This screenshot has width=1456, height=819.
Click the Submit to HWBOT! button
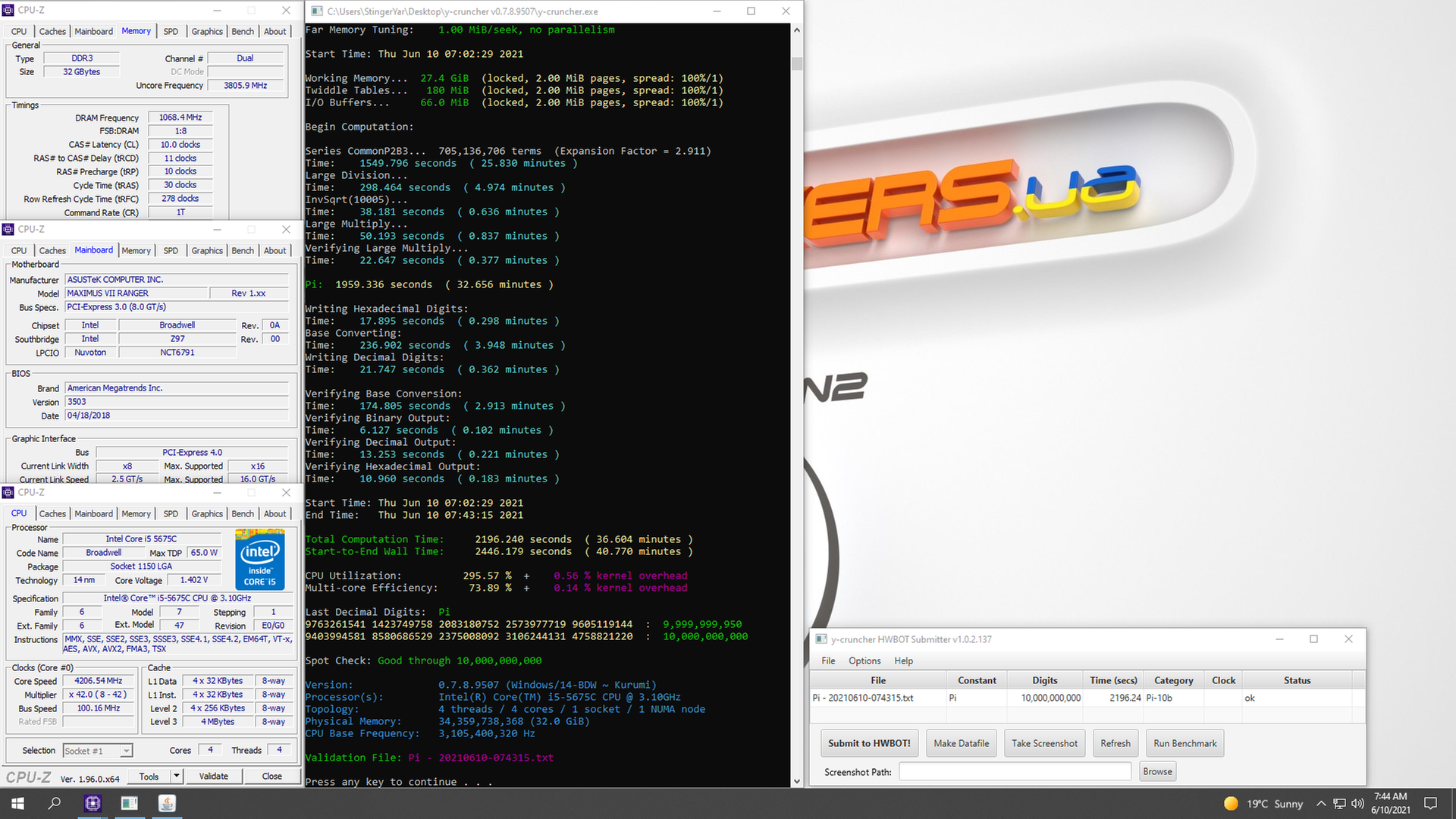[869, 743]
